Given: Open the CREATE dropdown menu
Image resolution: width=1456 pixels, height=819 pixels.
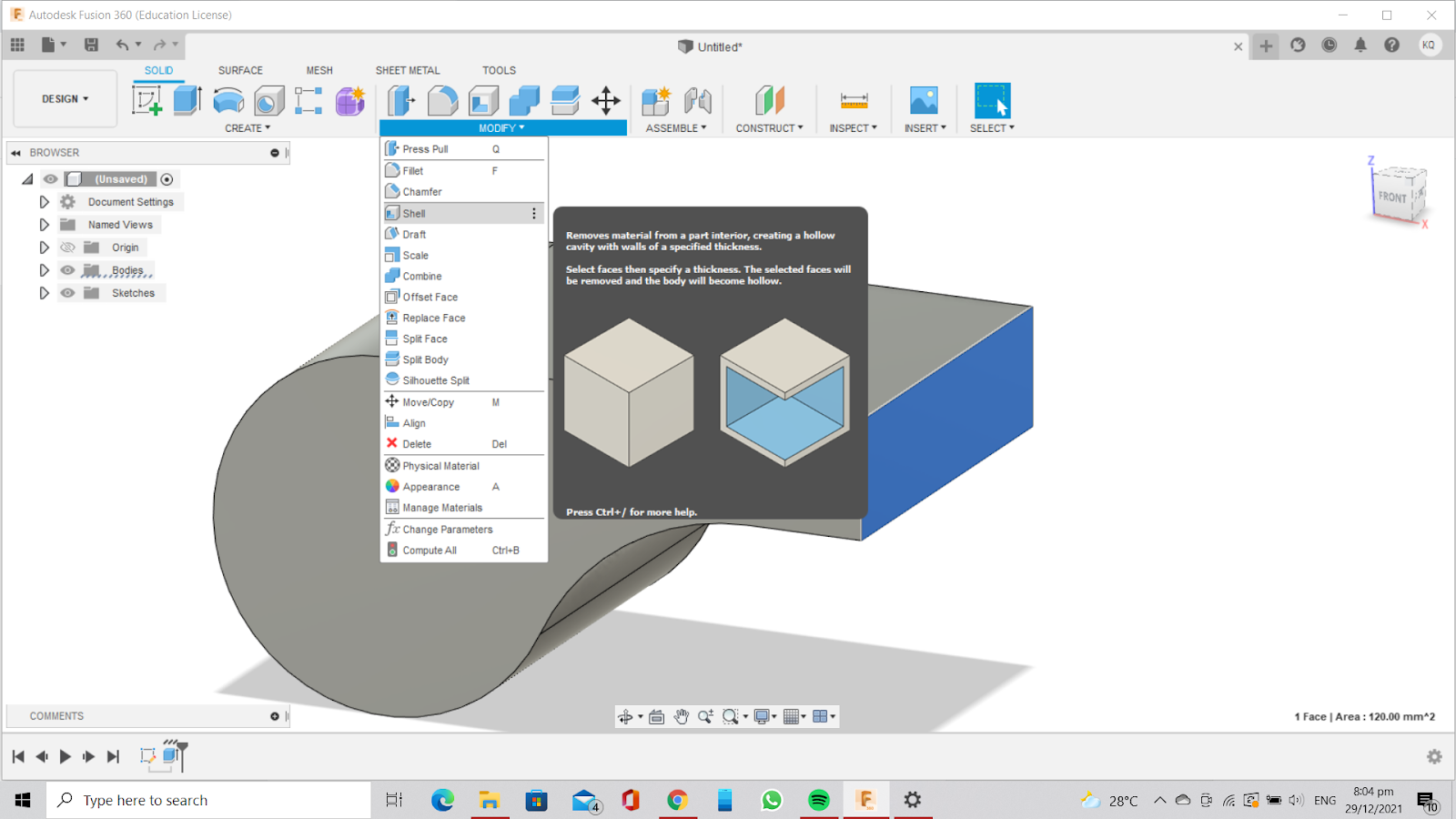Looking at the screenshot, I should tap(248, 128).
